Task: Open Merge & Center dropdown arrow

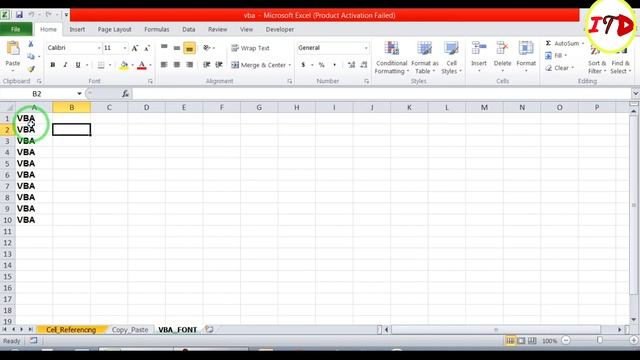Action: 290,65
